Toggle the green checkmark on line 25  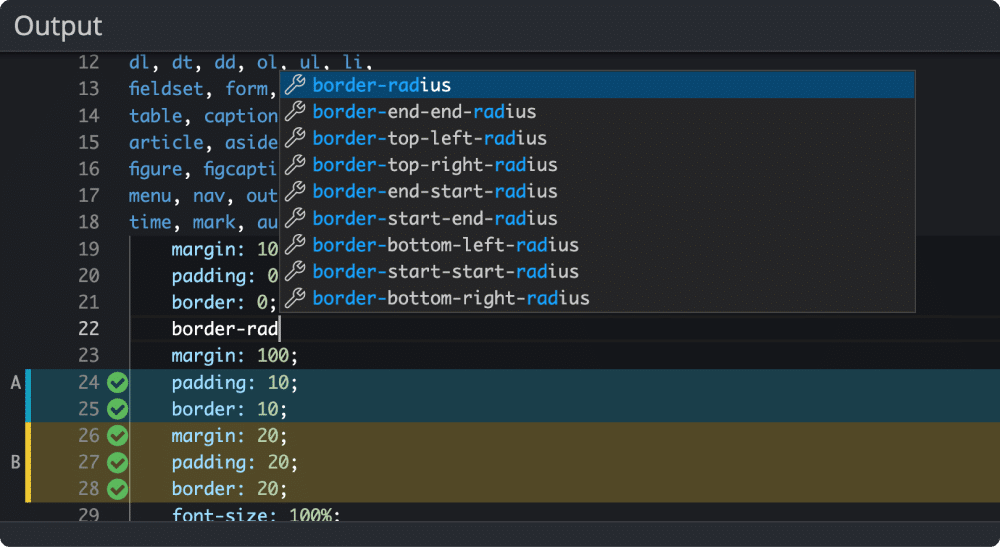point(117,409)
